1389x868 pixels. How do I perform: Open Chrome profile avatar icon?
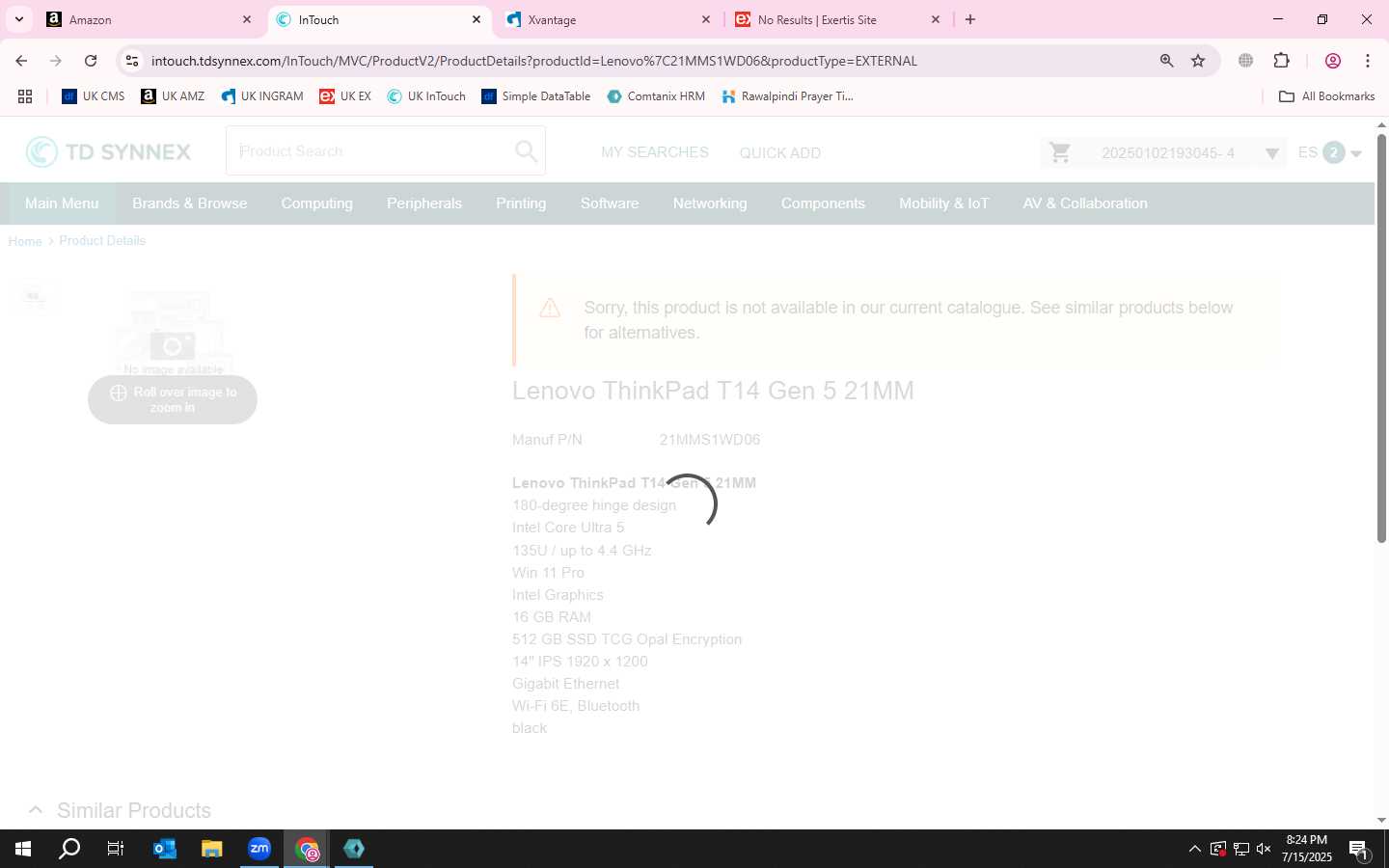(1333, 61)
